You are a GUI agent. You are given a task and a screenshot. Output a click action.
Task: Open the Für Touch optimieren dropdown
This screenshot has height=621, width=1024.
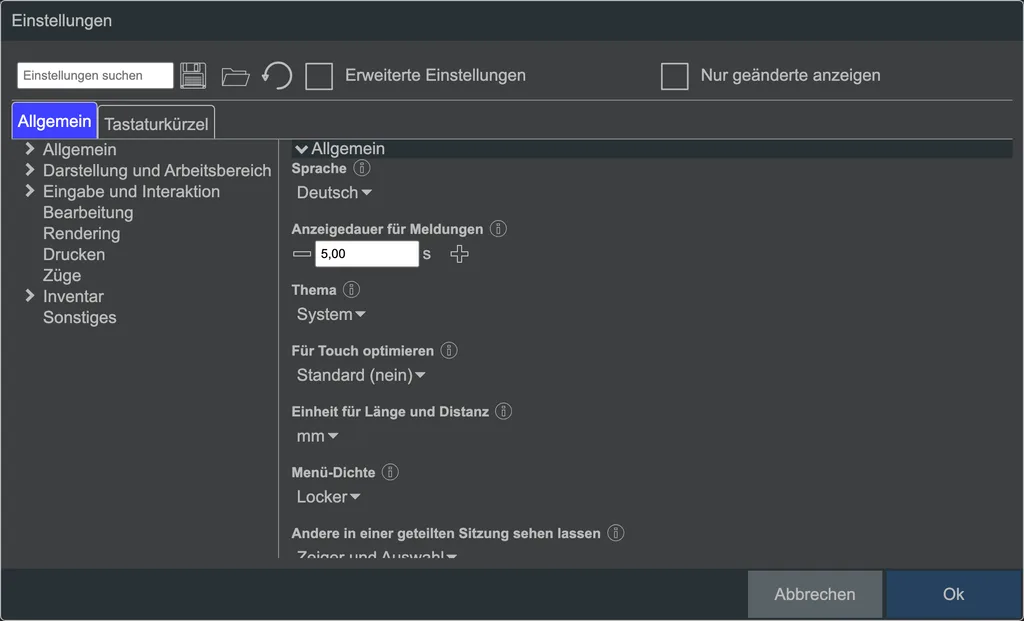pyautogui.click(x=360, y=375)
